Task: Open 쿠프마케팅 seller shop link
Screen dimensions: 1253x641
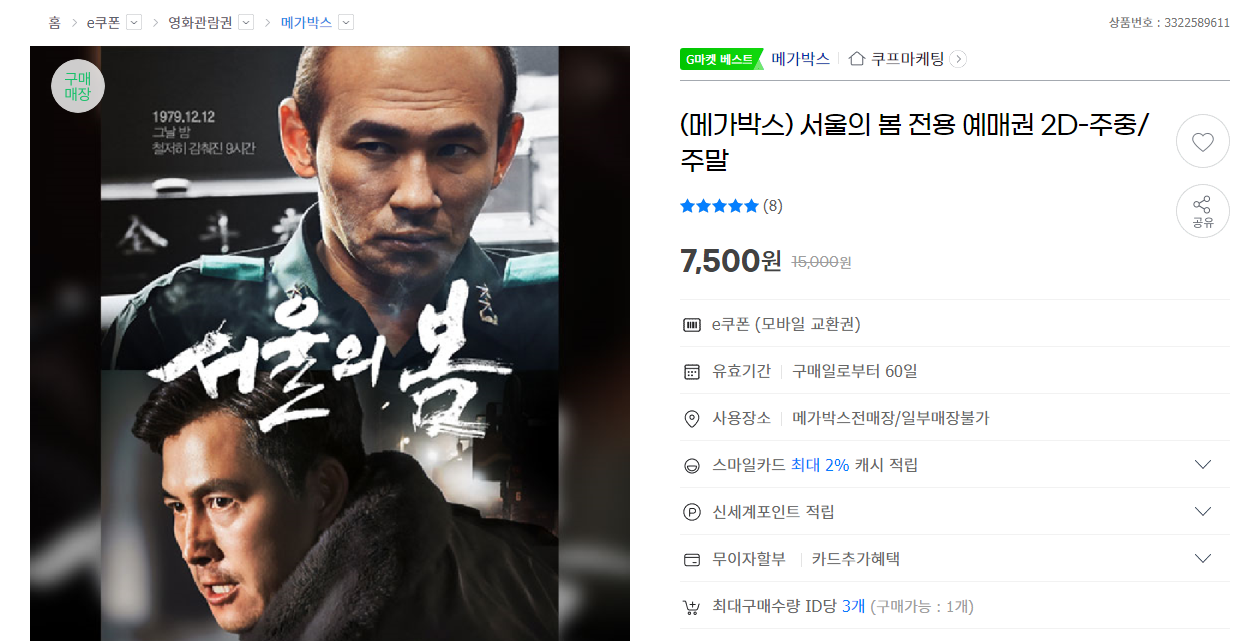Action: tap(907, 59)
